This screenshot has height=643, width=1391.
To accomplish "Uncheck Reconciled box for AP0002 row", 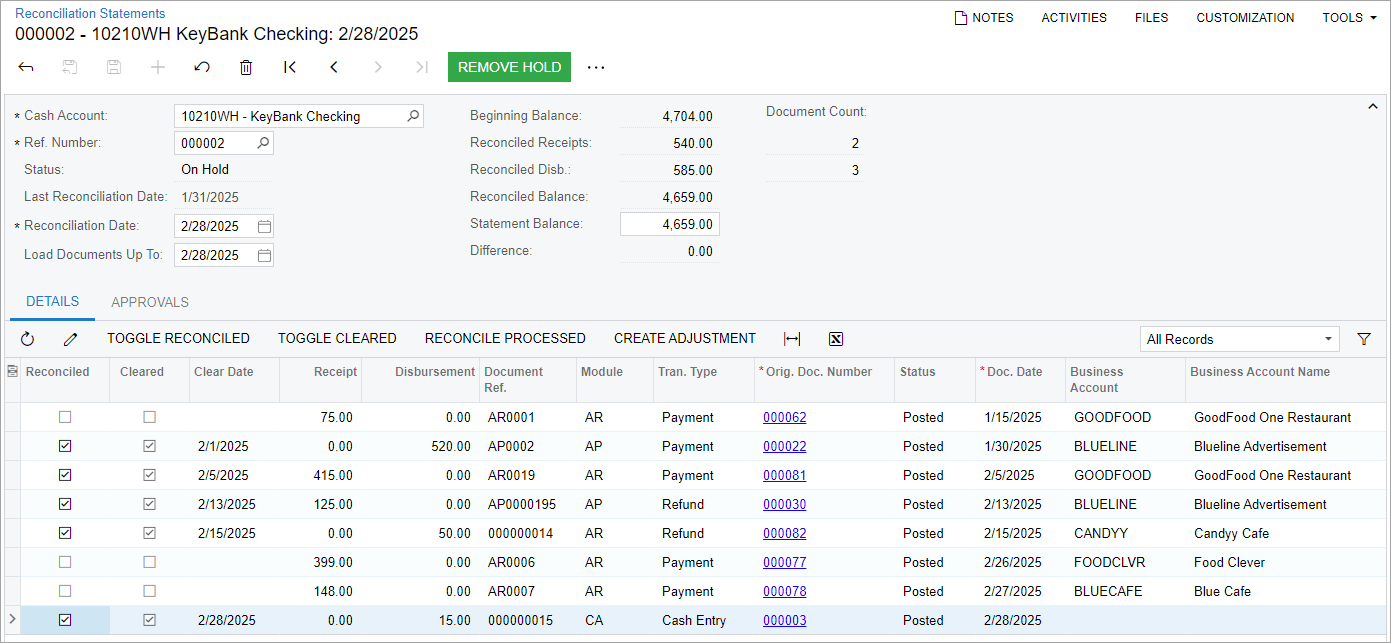I will coord(65,446).
